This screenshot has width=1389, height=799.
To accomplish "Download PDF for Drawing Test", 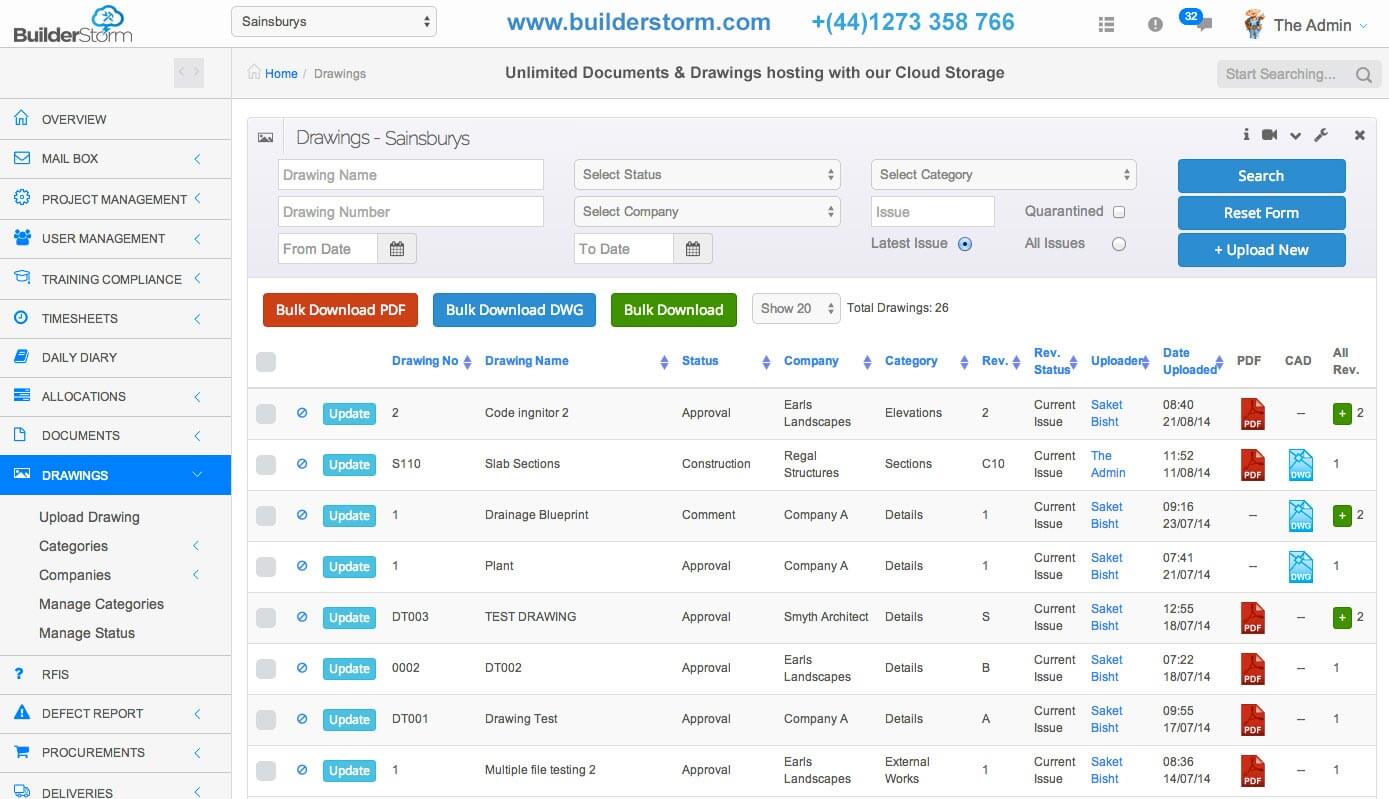I will 1252,719.
